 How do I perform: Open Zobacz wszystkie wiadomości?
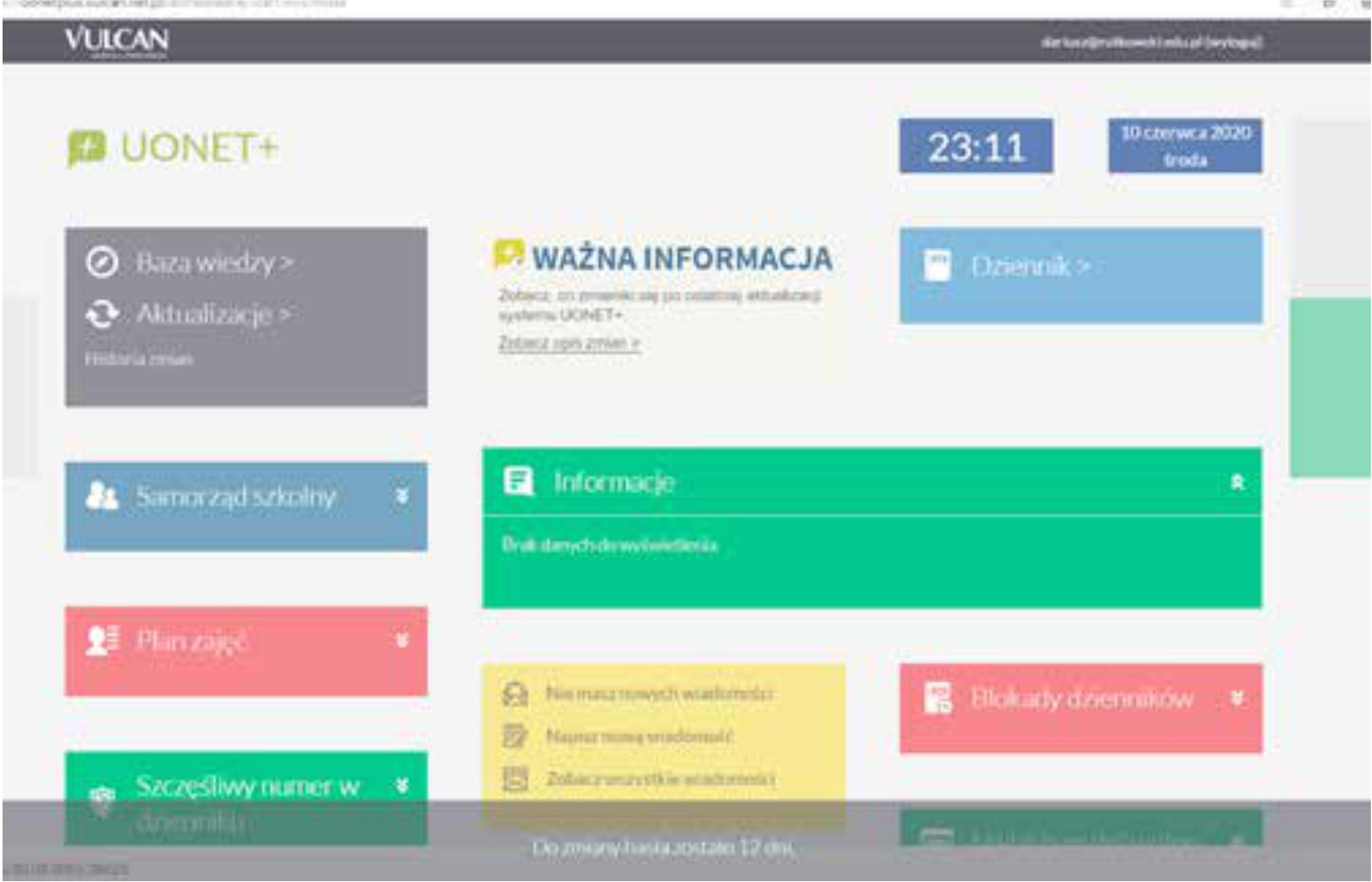coord(659,779)
